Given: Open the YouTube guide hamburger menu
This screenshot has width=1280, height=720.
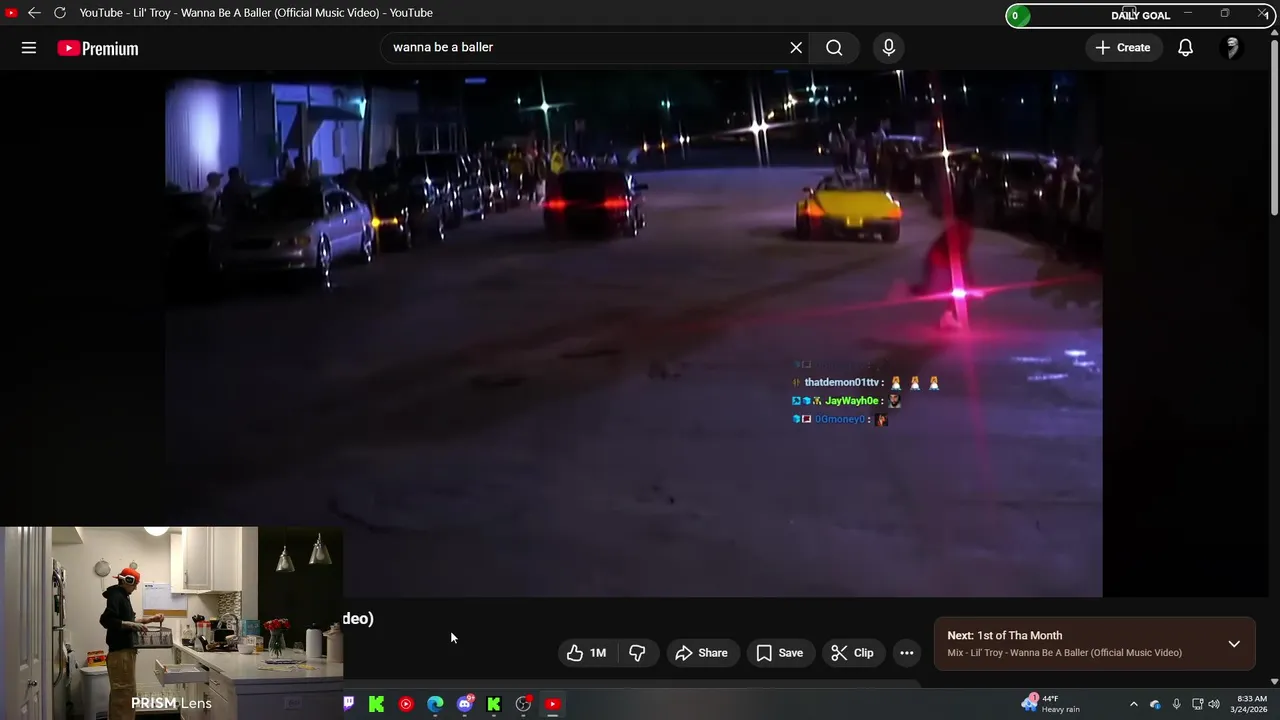Looking at the screenshot, I should click(29, 48).
